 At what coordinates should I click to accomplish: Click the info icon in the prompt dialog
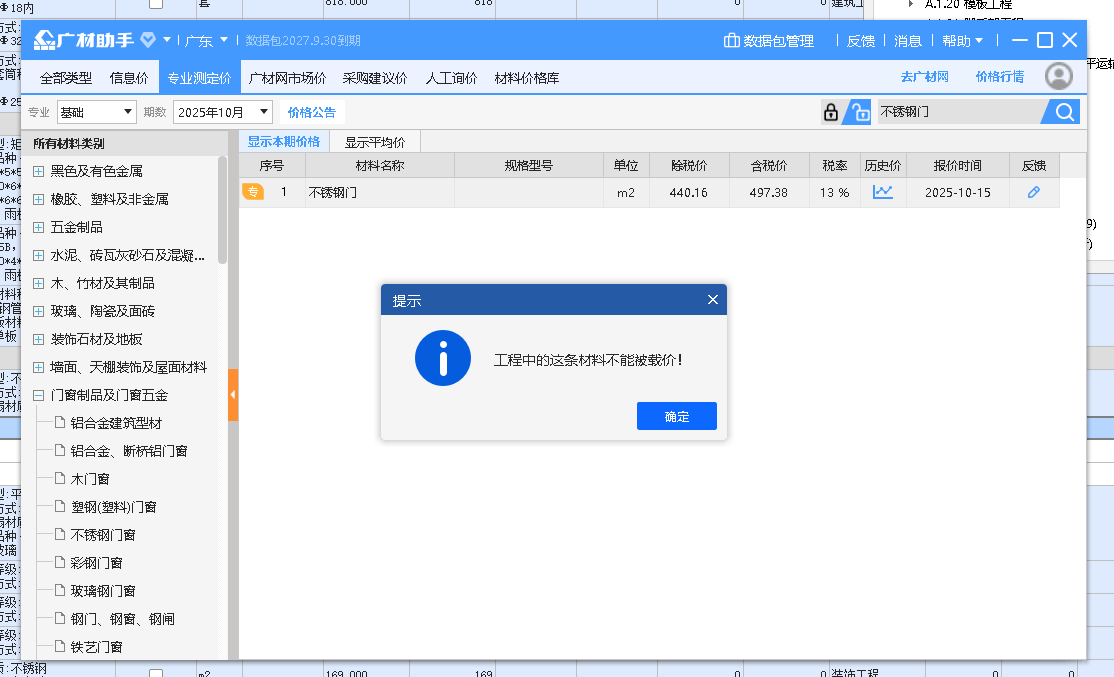[442, 357]
